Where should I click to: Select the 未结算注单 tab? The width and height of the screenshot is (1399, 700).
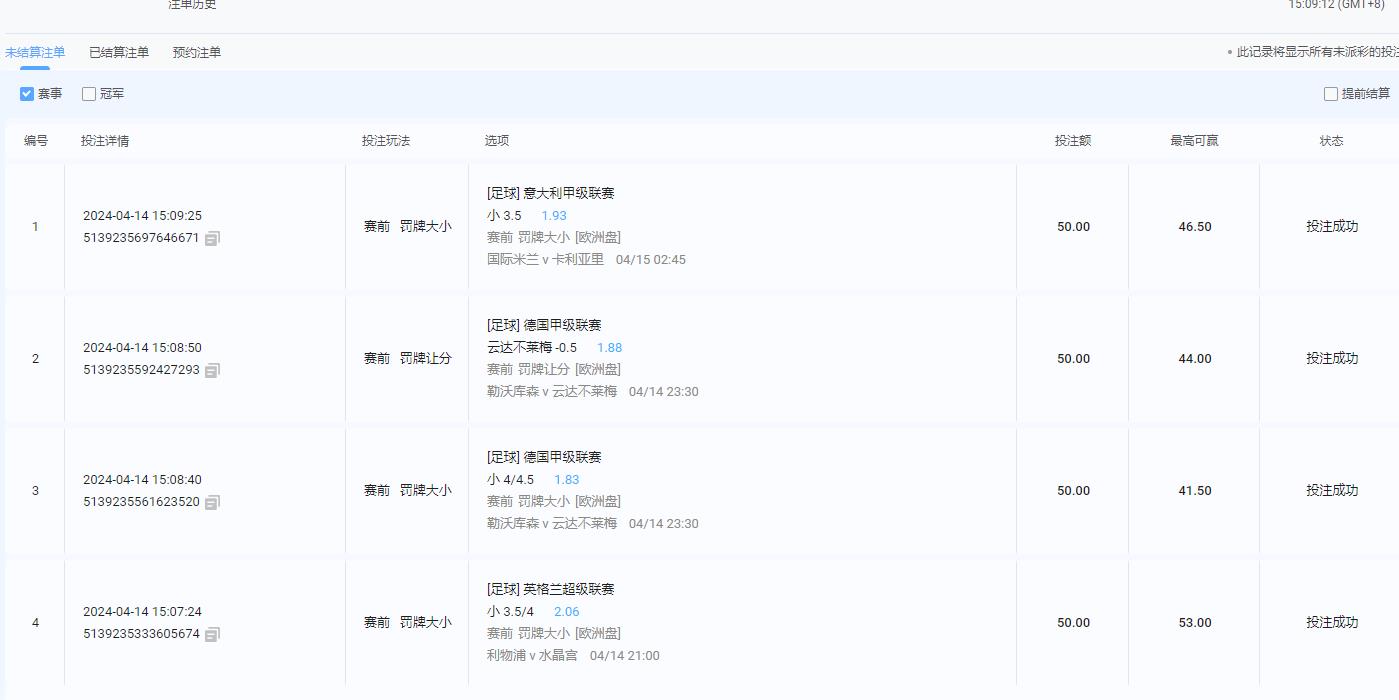34,52
